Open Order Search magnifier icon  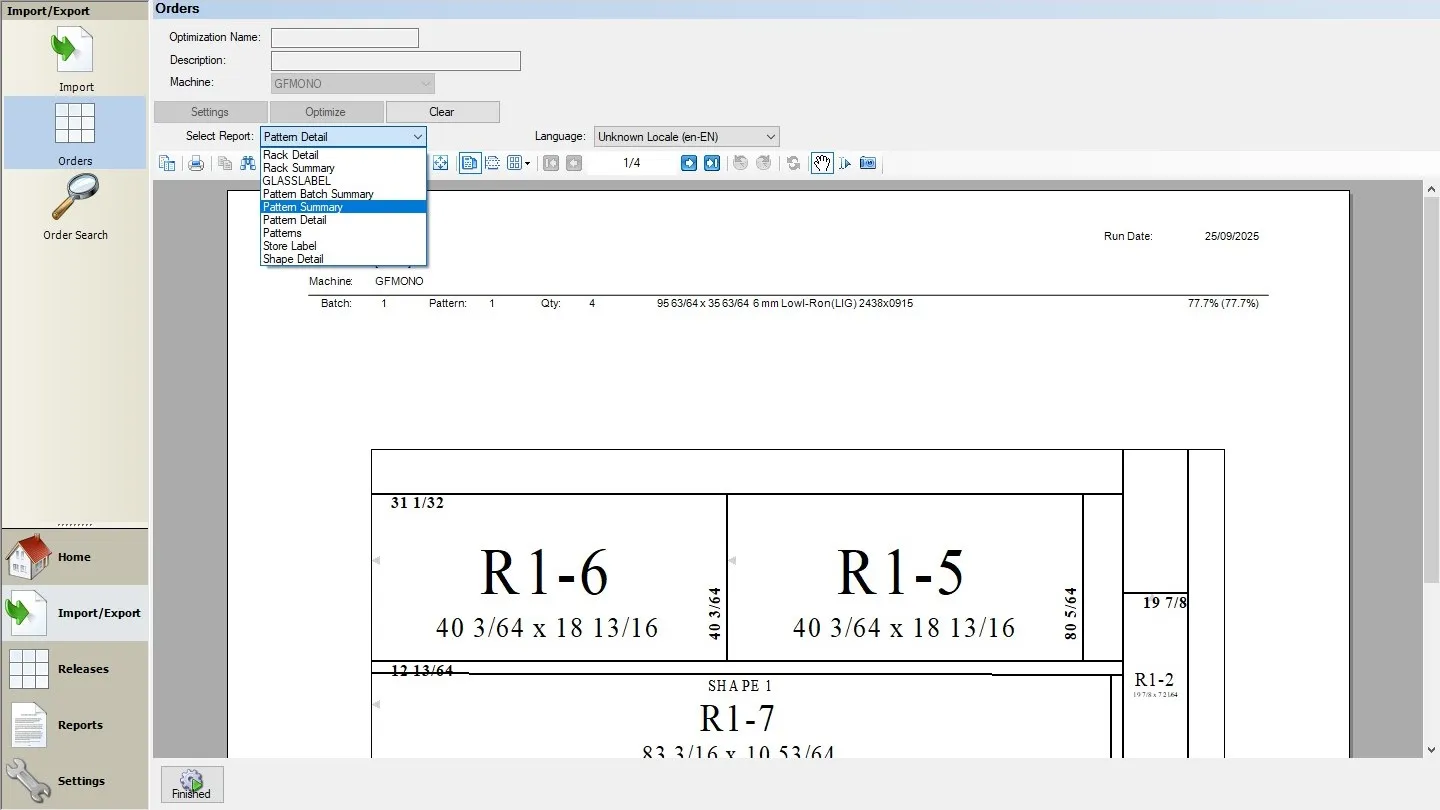pos(75,197)
